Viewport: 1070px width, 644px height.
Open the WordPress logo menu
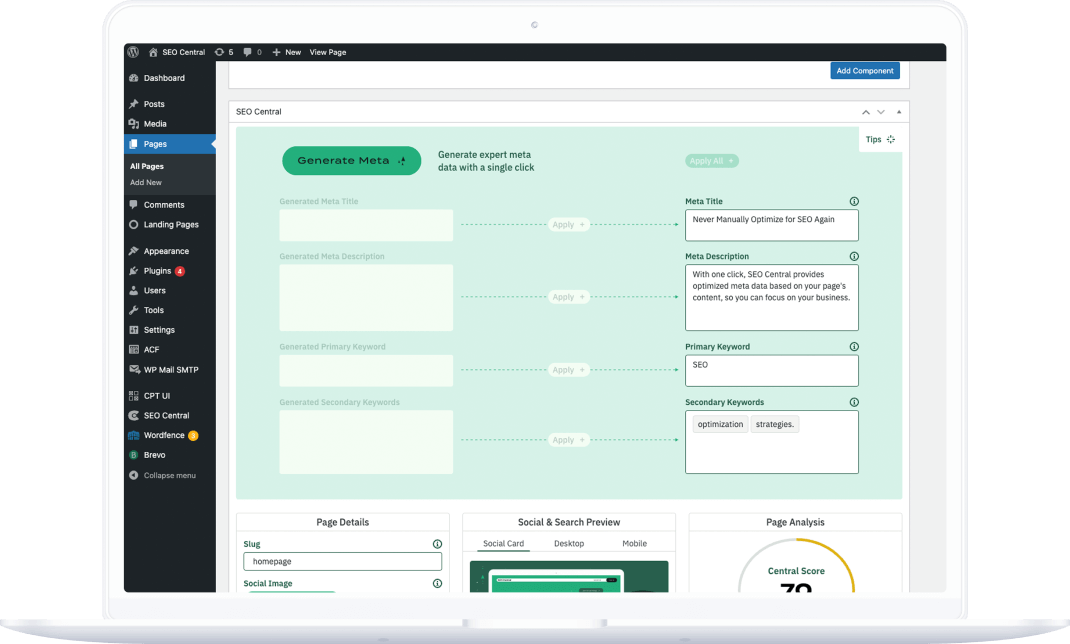[134, 52]
